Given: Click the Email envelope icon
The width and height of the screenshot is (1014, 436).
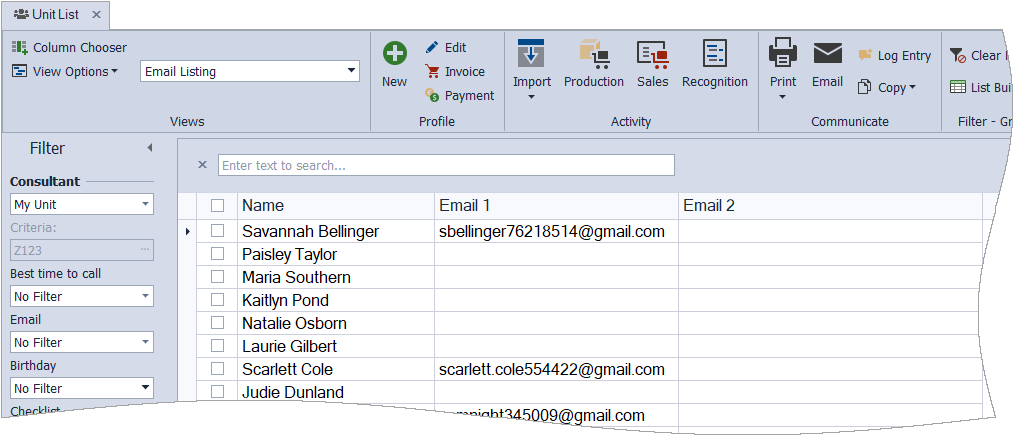Looking at the screenshot, I should (x=827, y=54).
